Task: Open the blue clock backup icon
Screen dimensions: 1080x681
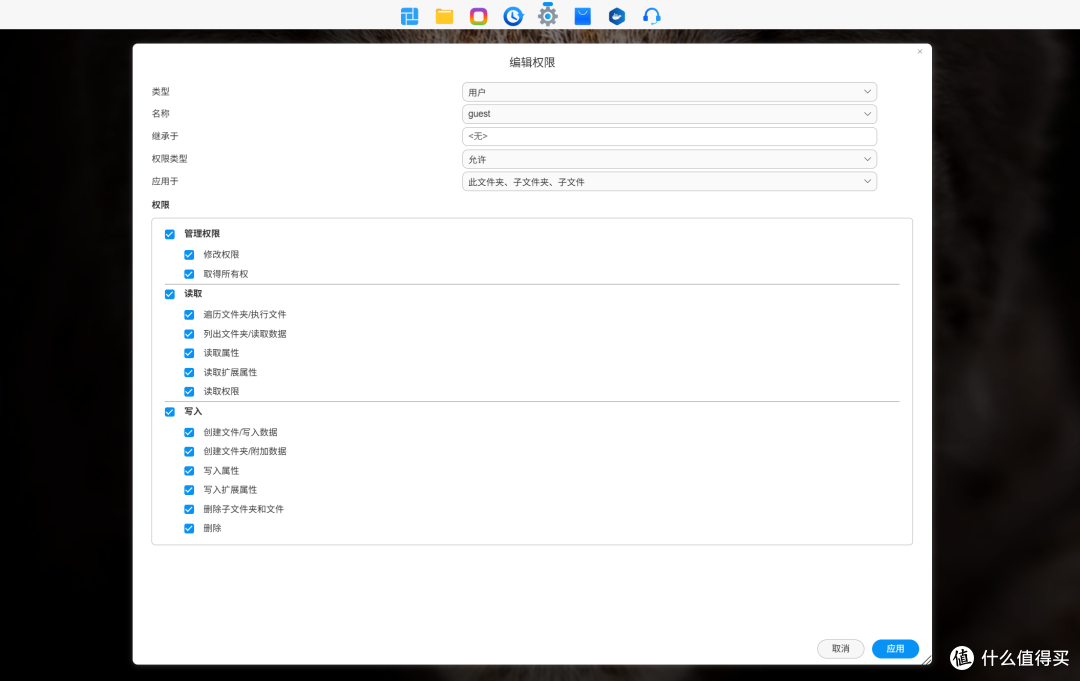Action: (x=513, y=16)
